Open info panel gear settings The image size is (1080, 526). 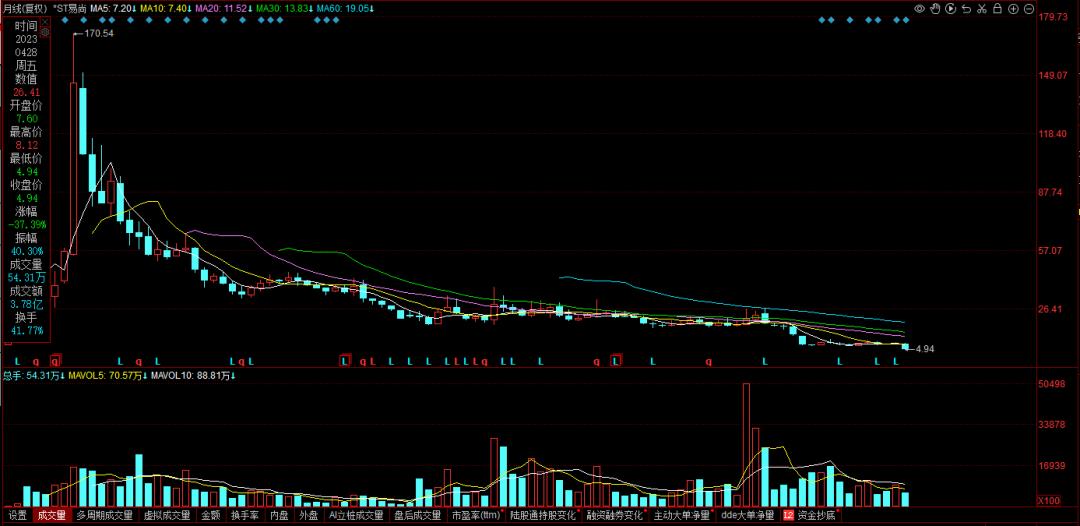[45, 32]
